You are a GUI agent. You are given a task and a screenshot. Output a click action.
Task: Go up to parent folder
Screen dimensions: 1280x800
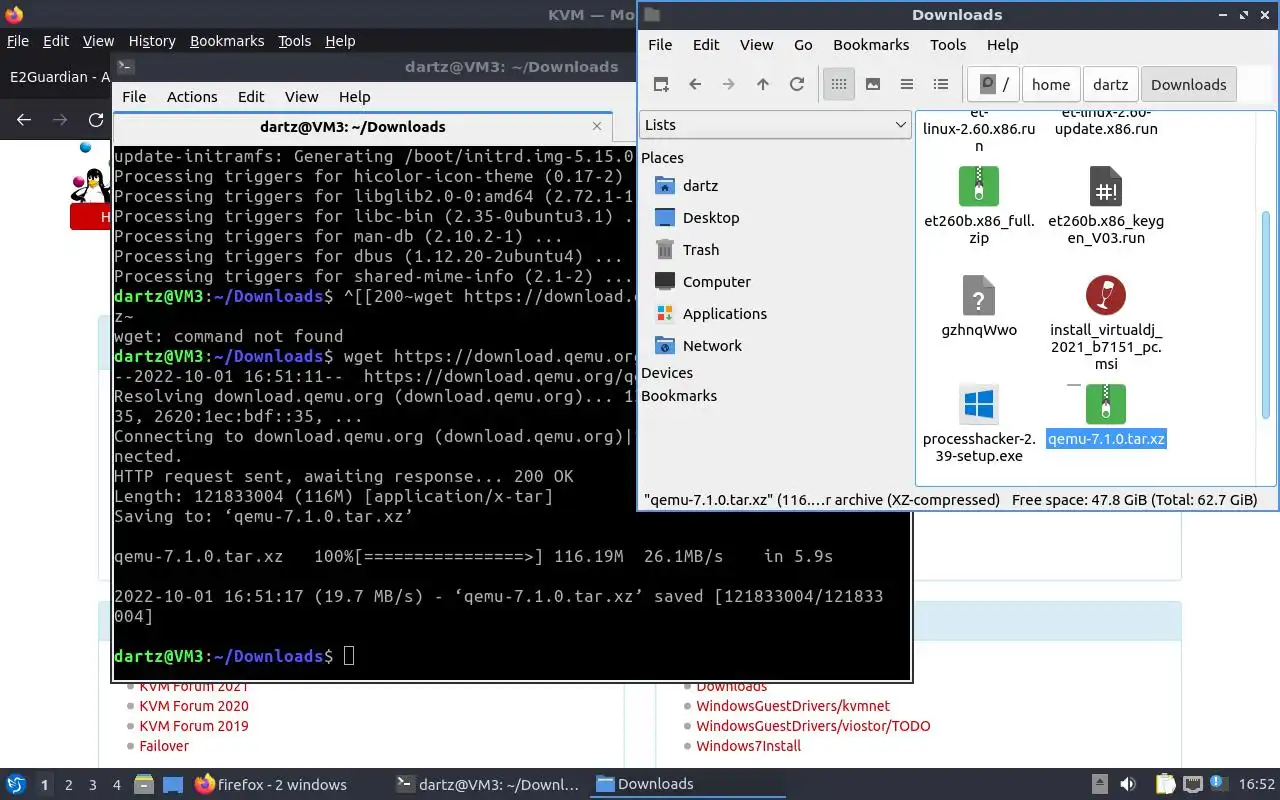tap(763, 85)
